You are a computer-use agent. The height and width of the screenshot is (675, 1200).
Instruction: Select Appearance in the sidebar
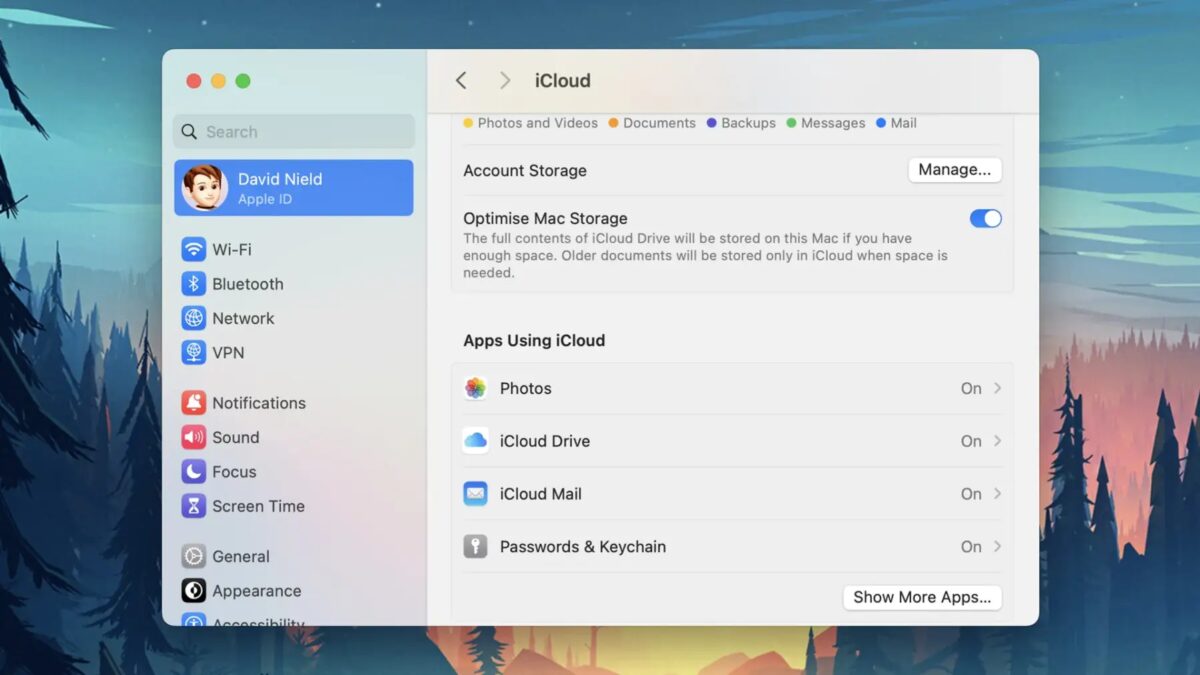pyautogui.click(x=256, y=591)
